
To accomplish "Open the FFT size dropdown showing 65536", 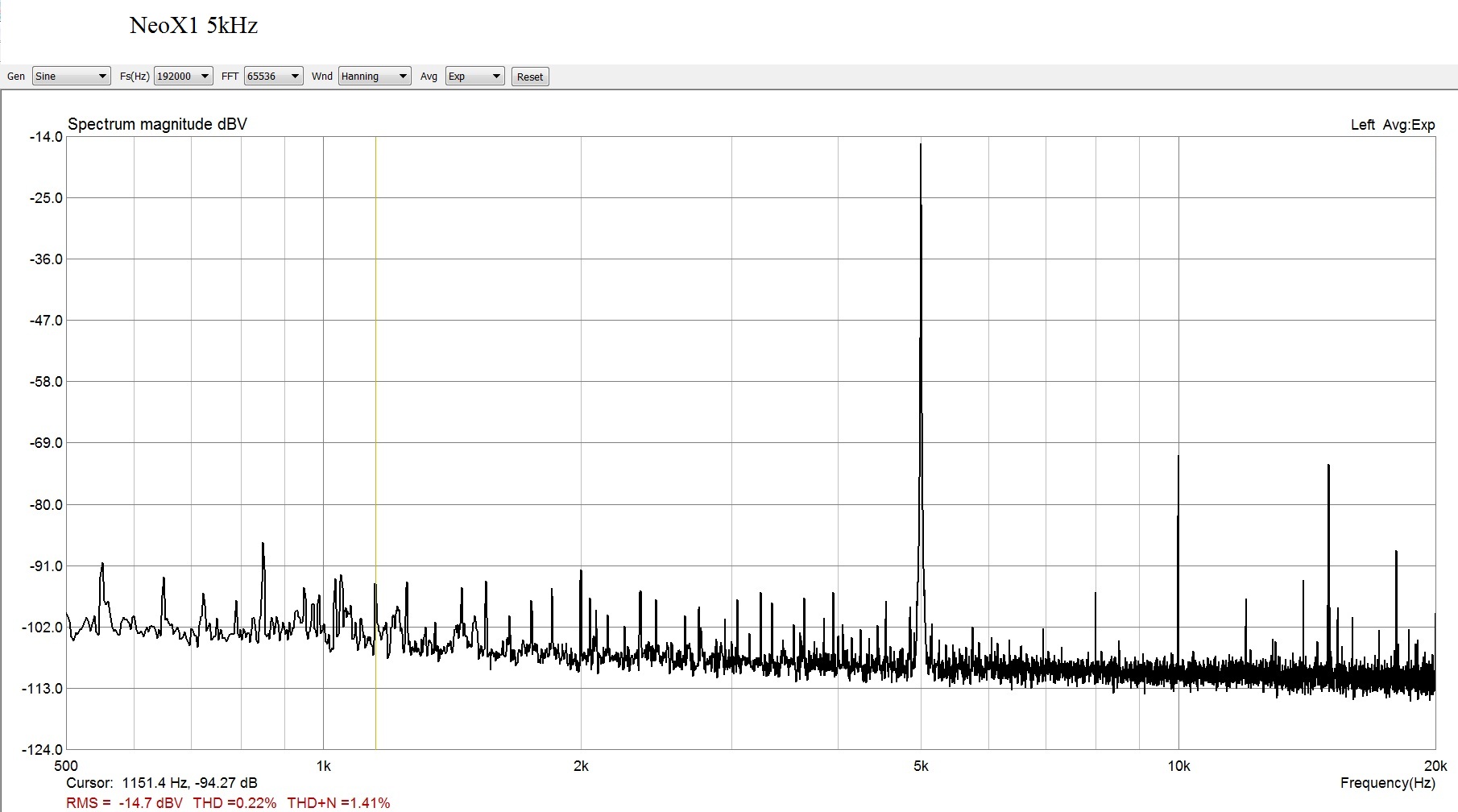I will click(273, 77).
